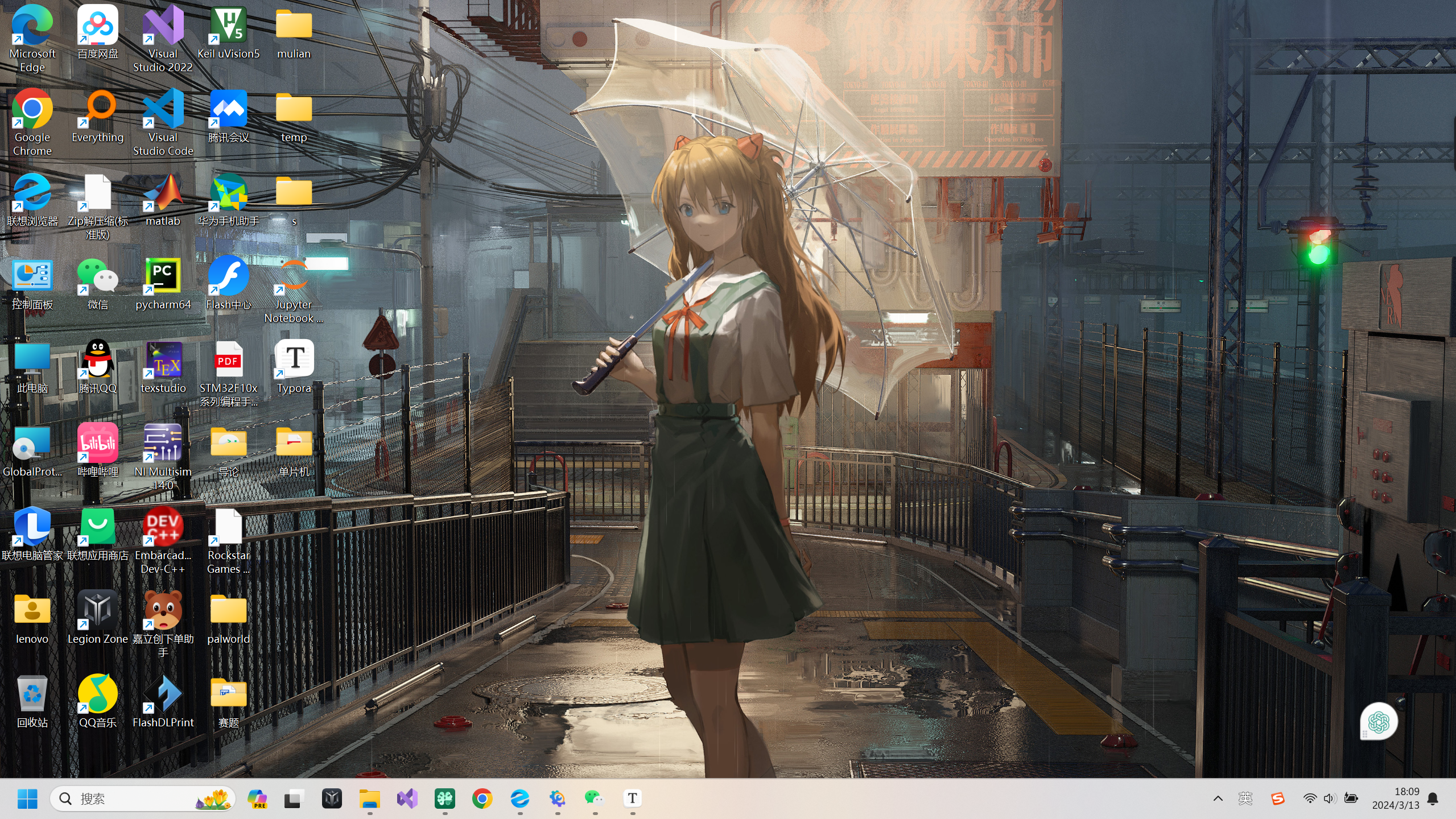Open File Explorer from taskbar
1456x819 pixels.
click(x=369, y=799)
